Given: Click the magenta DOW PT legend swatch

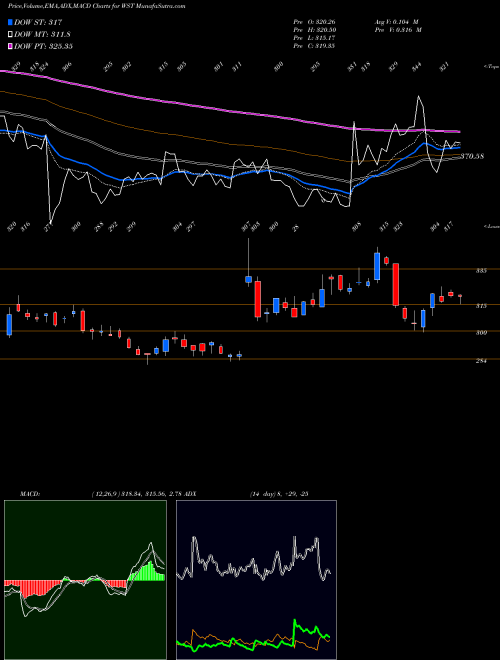Looking at the screenshot, I should [11, 46].
